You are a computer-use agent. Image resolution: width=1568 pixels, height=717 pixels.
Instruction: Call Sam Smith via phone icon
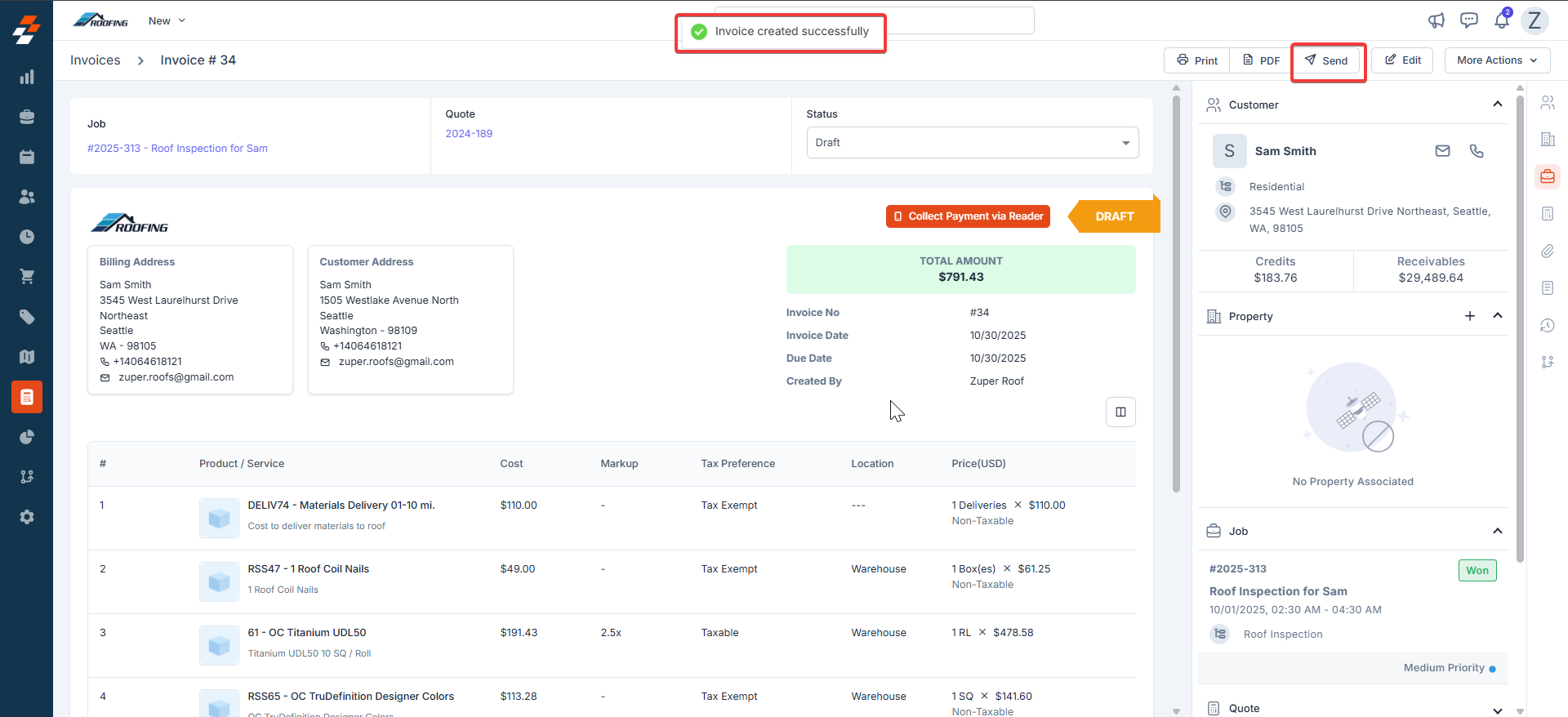pos(1477,151)
